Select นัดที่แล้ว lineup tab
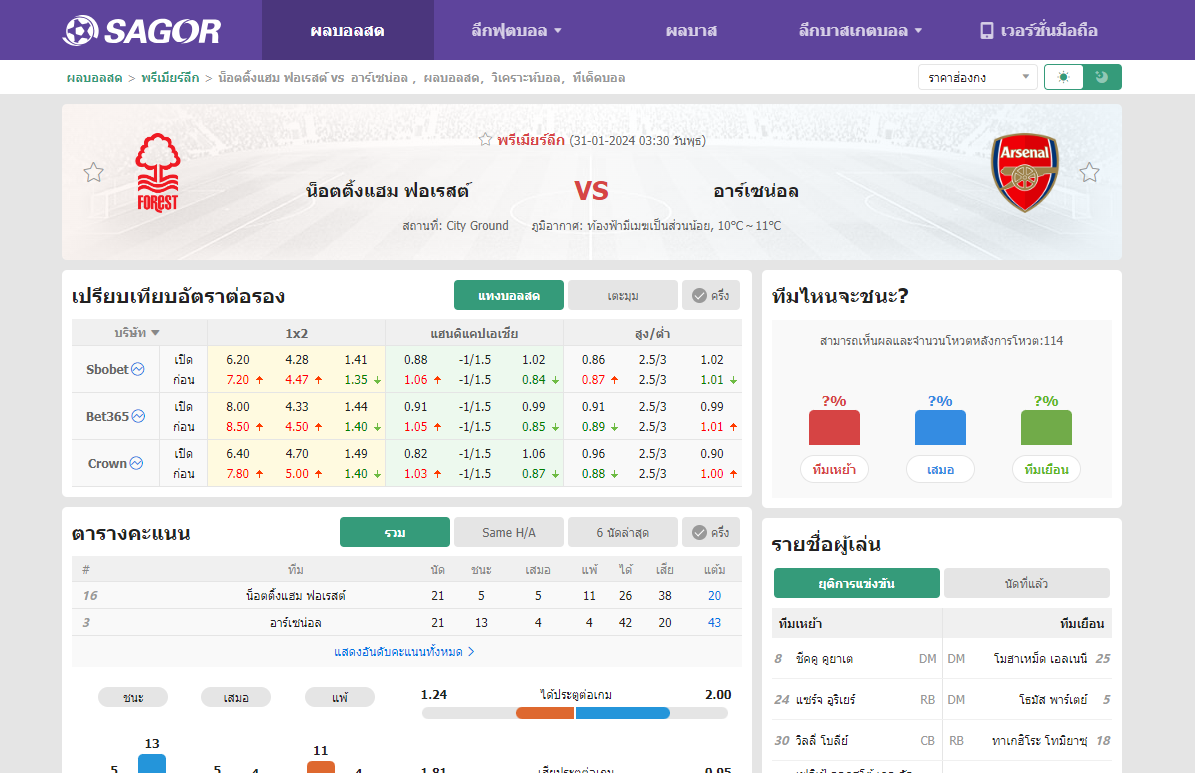Viewport: 1195px width, 773px height. pos(1027,583)
